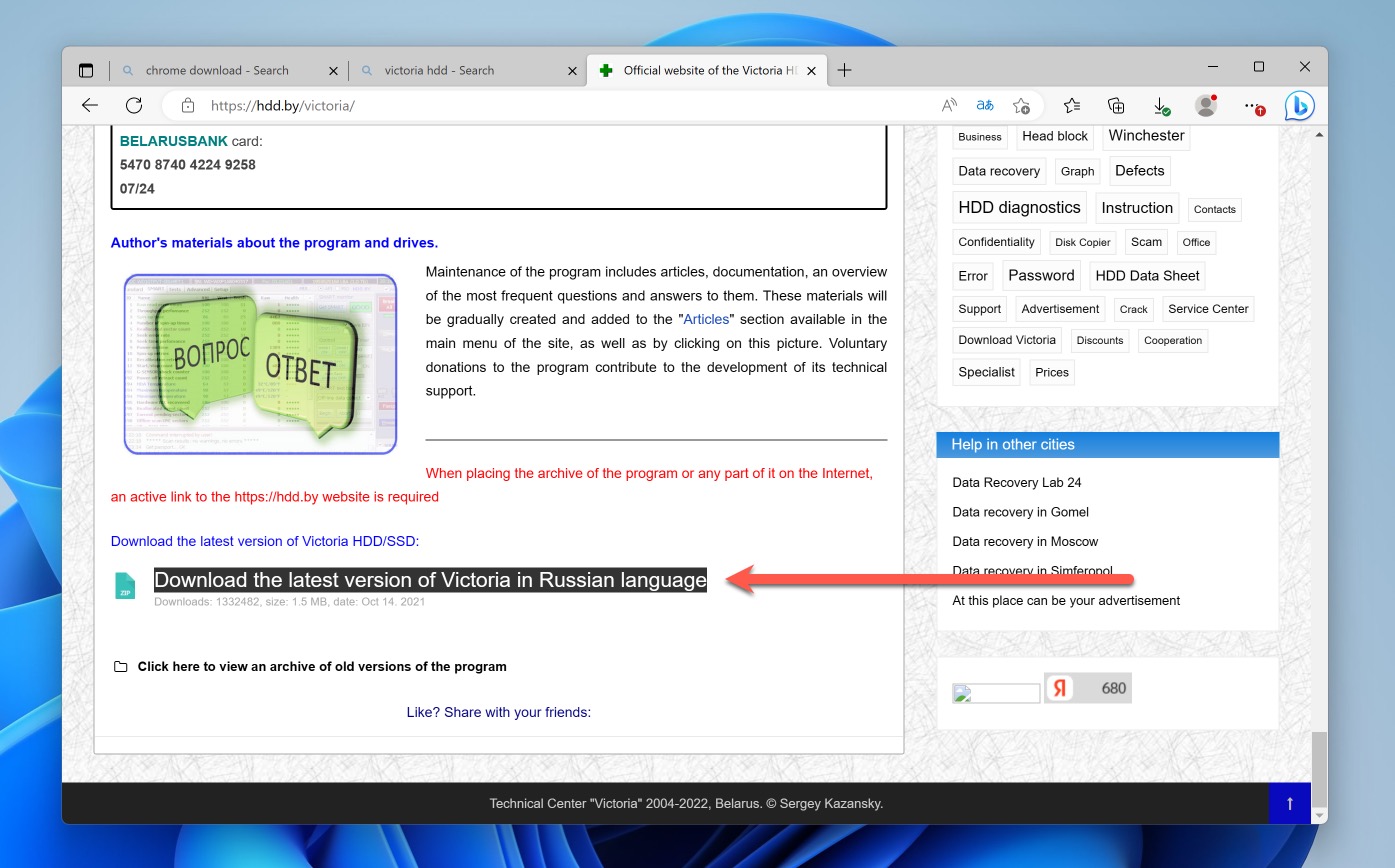The height and width of the screenshot is (868, 1395).
Task: Open Data recovery in Moscow link
Action: [x=1025, y=542]
